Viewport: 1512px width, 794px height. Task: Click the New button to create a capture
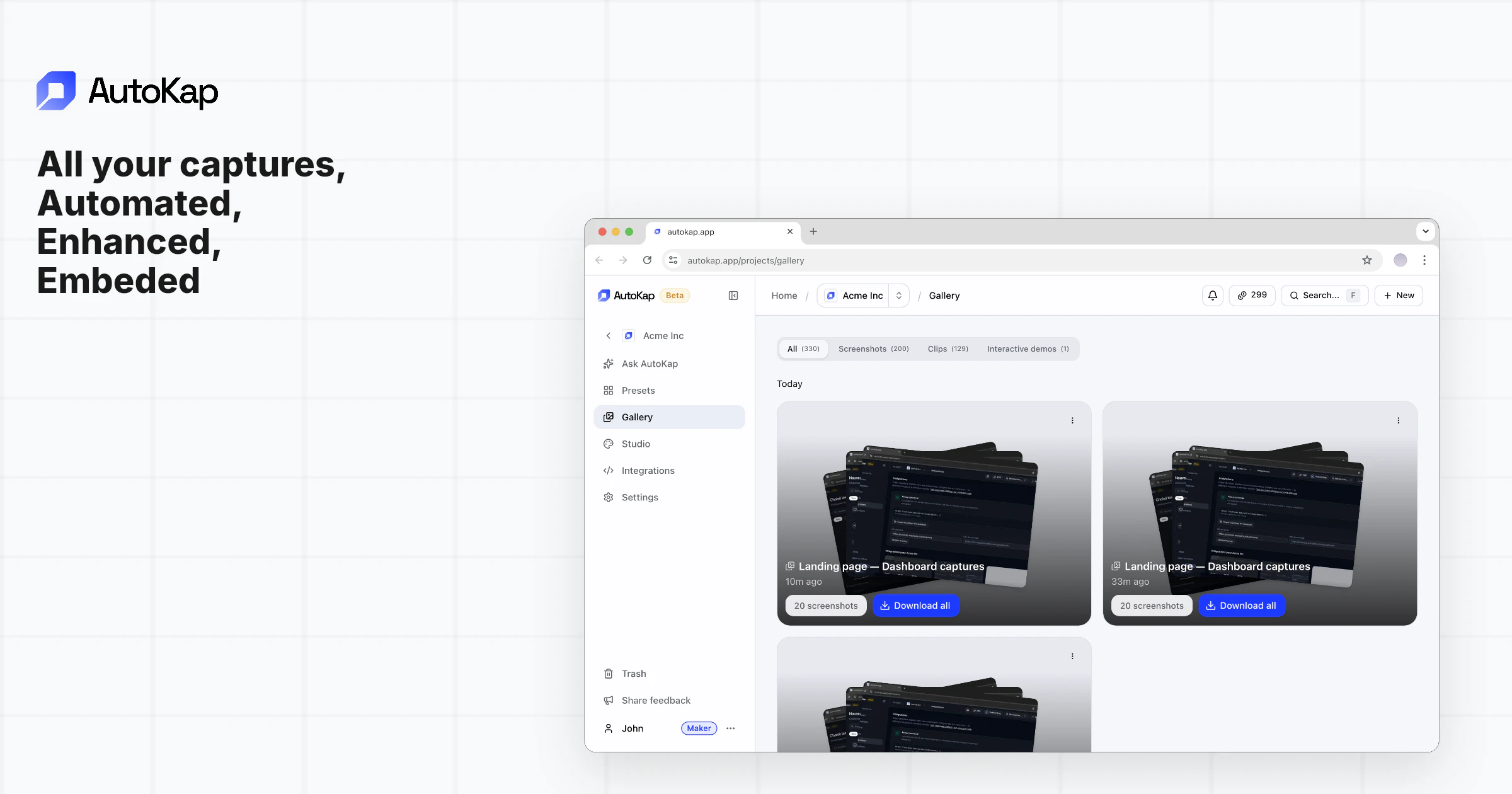[x=1399, y=295]
